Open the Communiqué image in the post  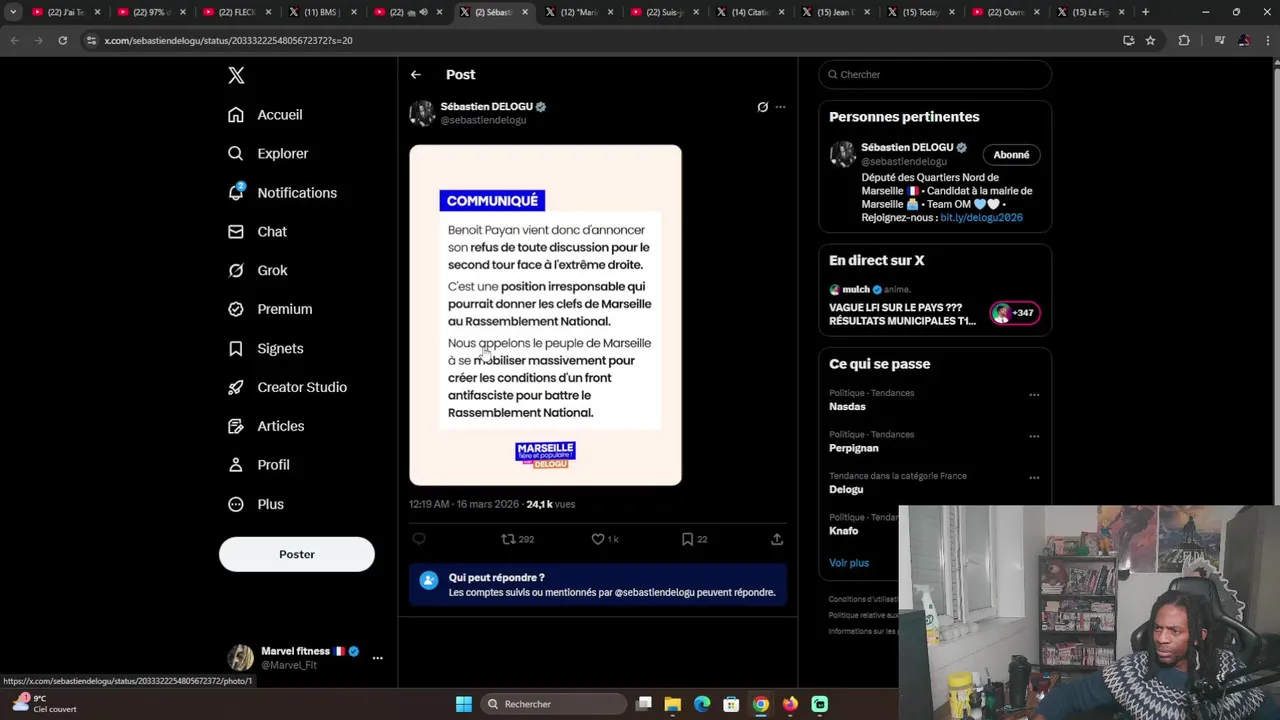pos(545,315)
